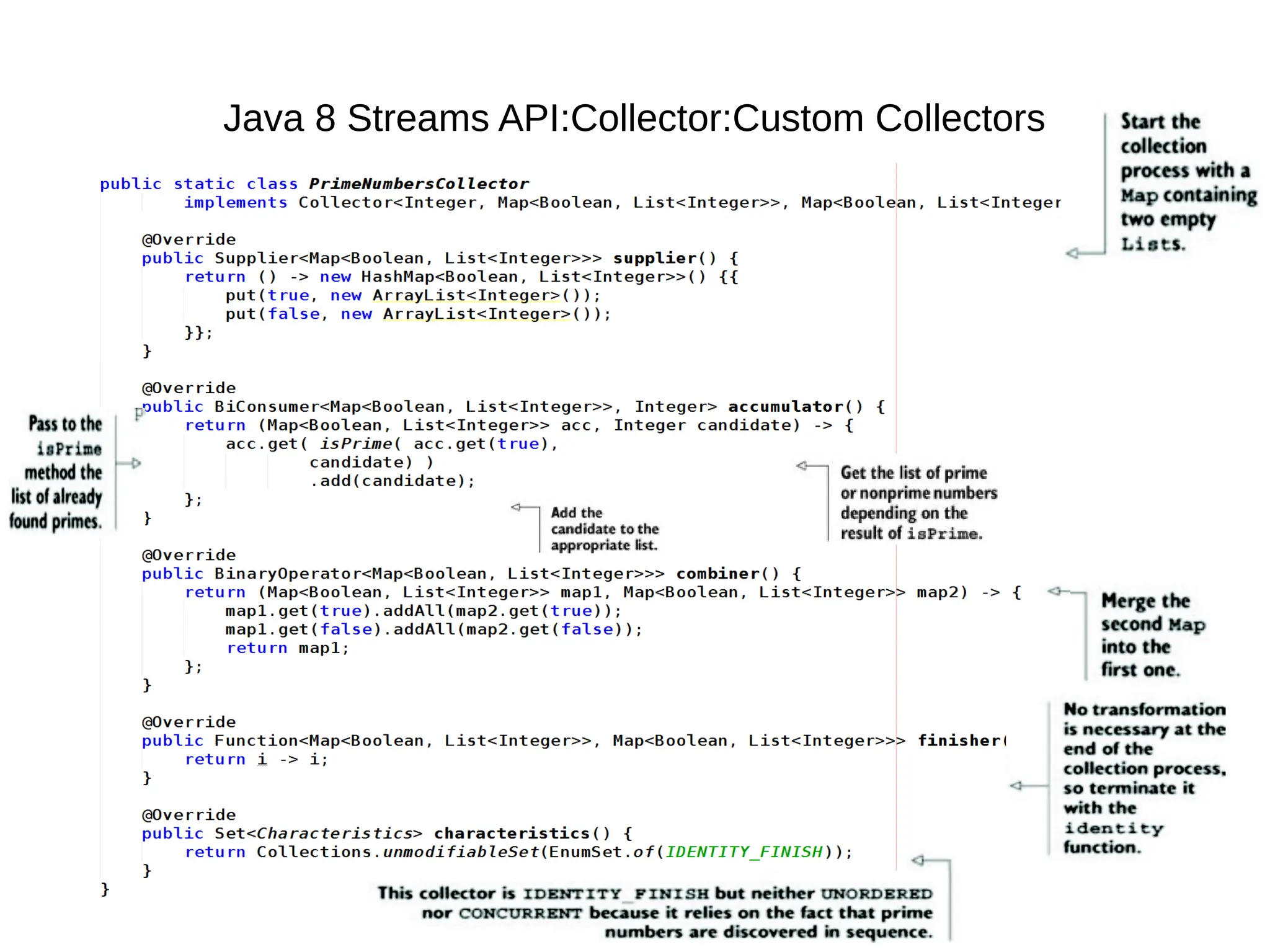Select the 'implements' keyword in class declaration
The image size is (1270, 952).
pyautogui.click(x=236, y=202)
